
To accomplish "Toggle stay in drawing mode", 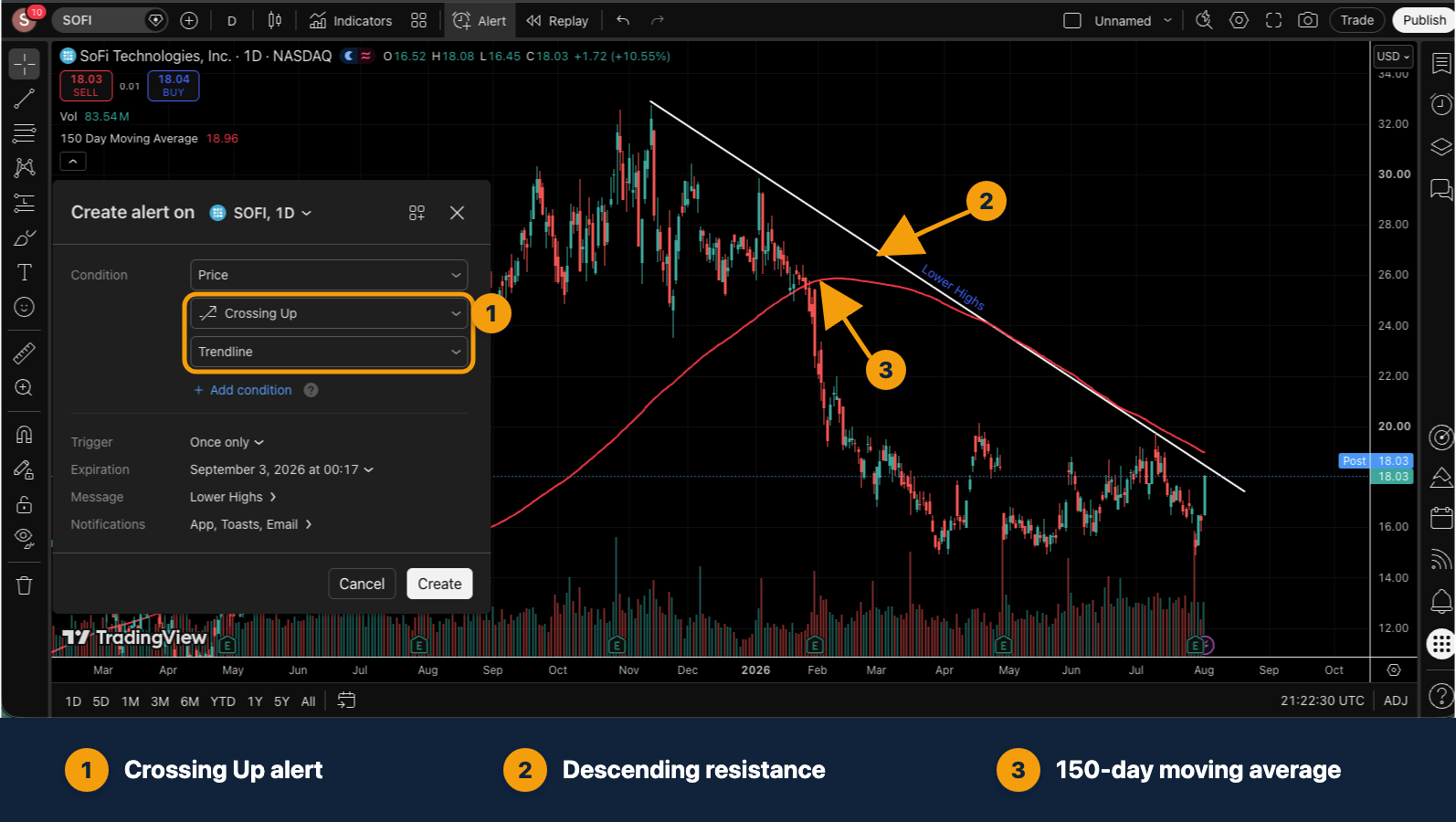I will [x=24, y=469].
